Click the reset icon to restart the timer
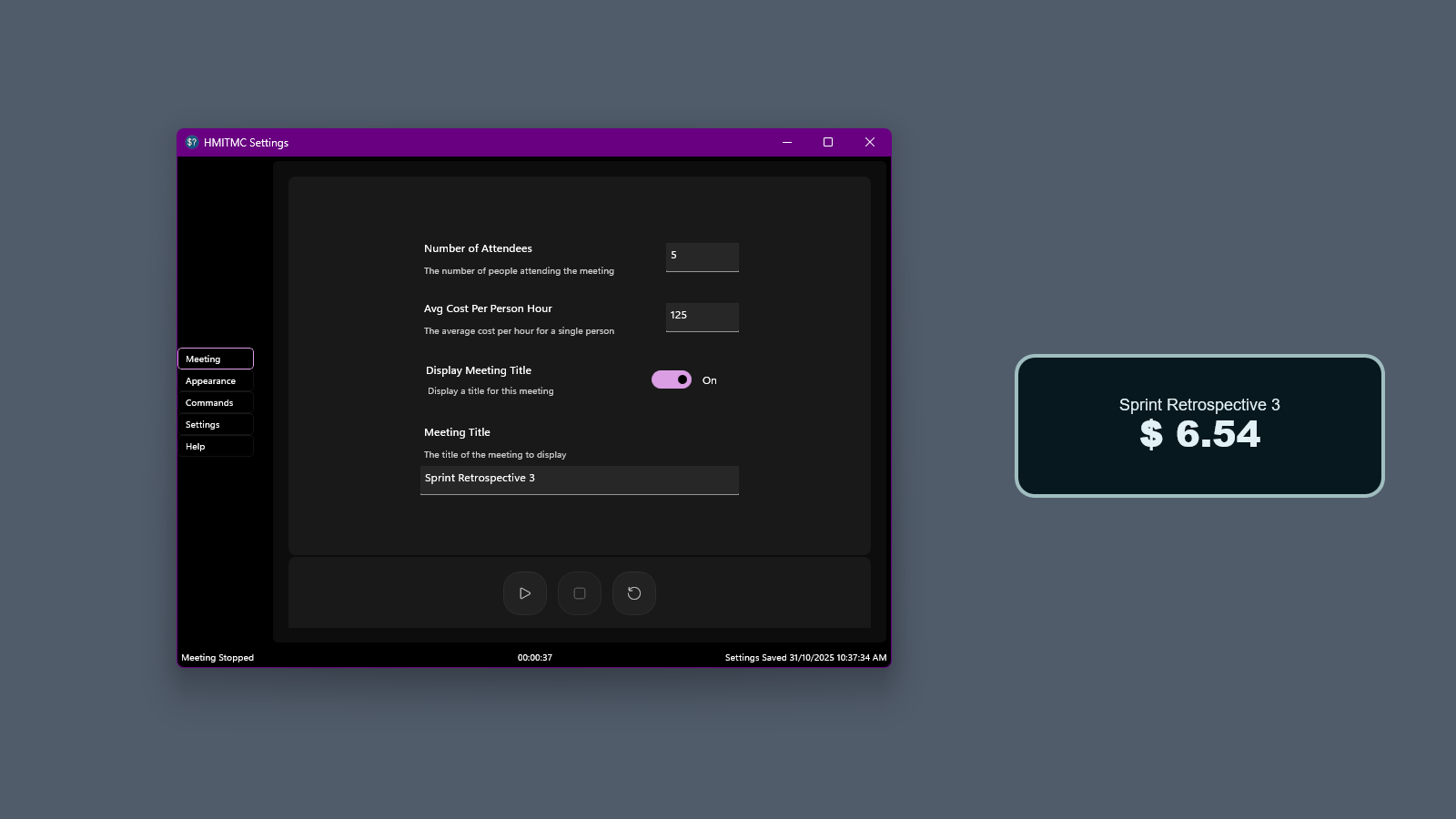This screenshot has width=1456, height=819. coord(634,593)
